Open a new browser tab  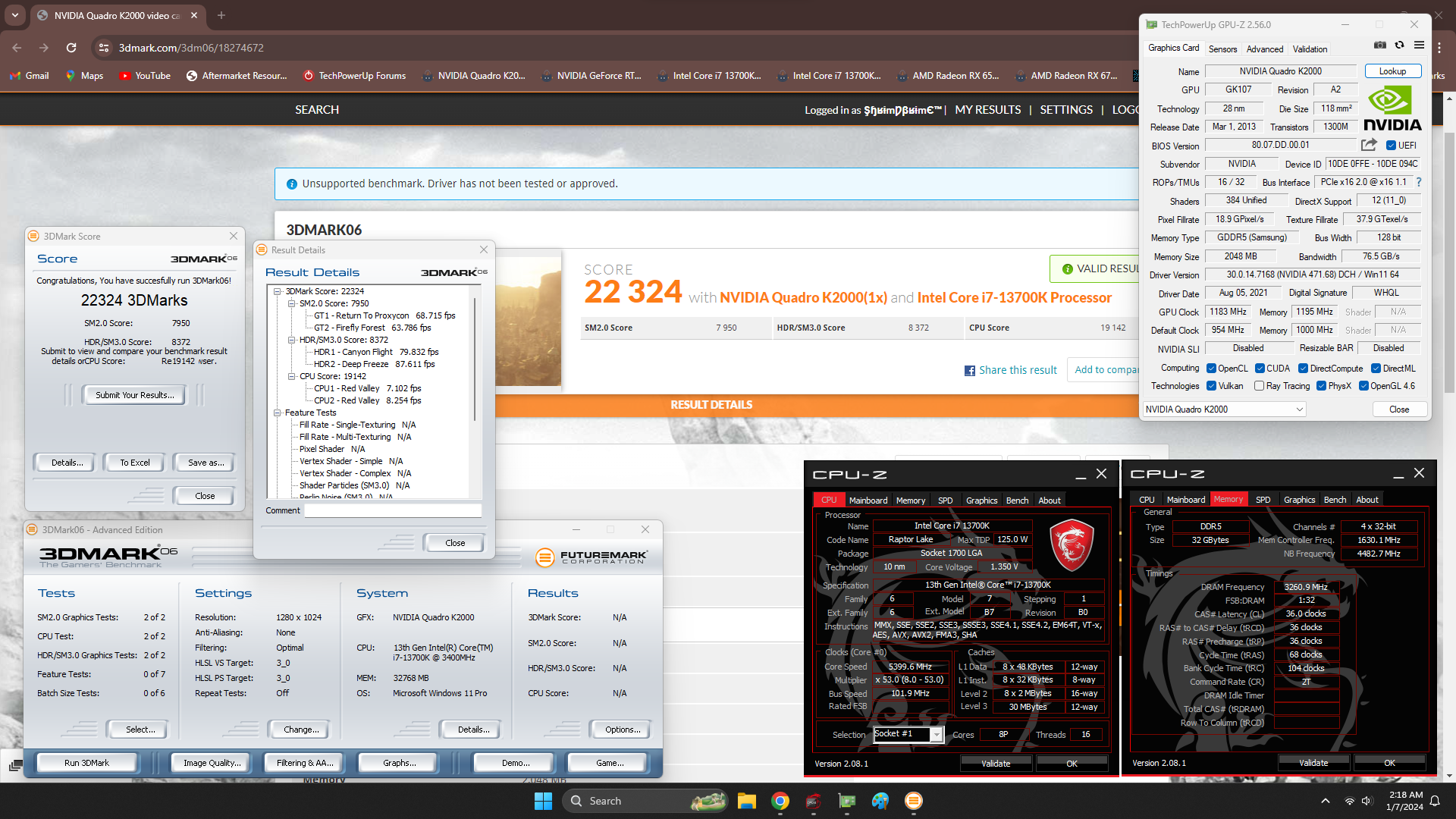coord(221,15)
